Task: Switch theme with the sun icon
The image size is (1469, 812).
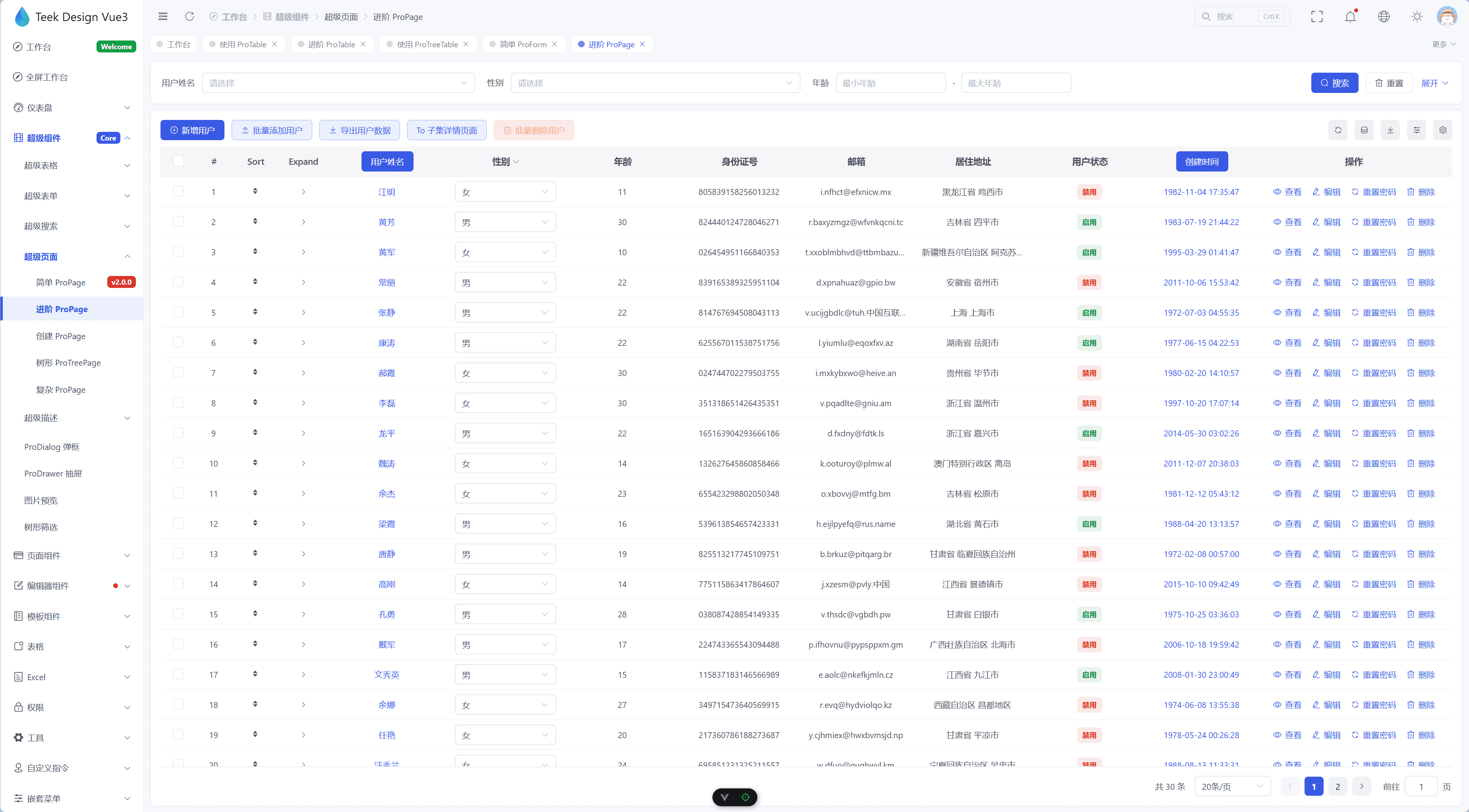Action: 1417,17
